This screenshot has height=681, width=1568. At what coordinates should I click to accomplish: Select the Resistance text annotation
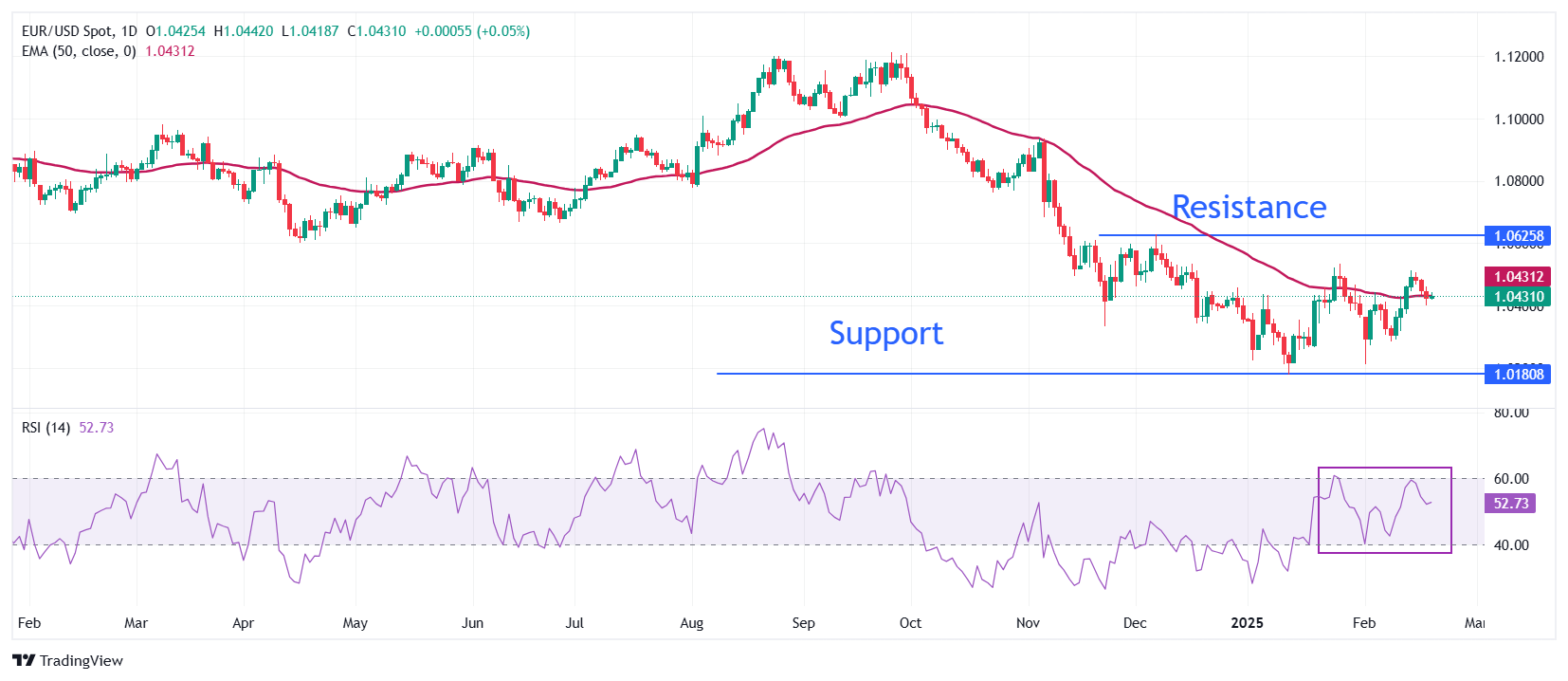coord(1249,208)
